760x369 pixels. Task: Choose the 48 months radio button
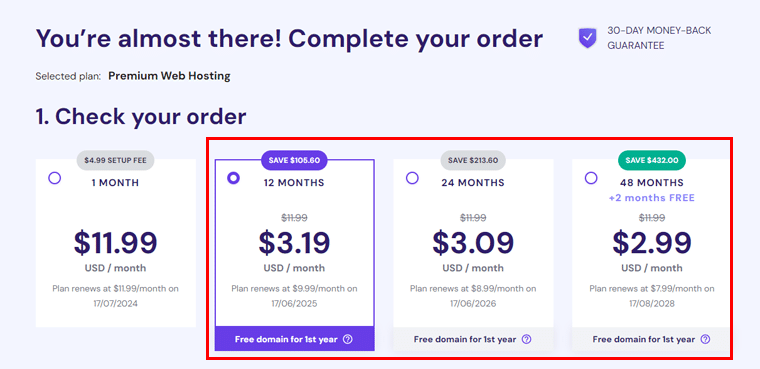pyautogui.click(x=591, y=178)
